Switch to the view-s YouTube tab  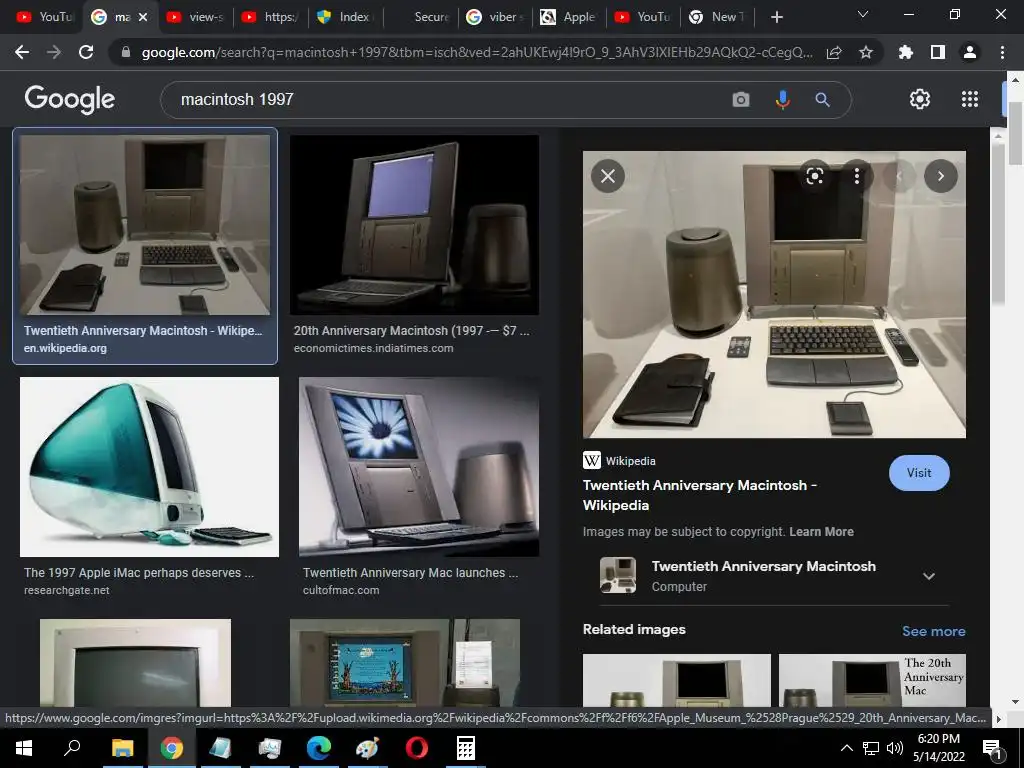(195, 17)
